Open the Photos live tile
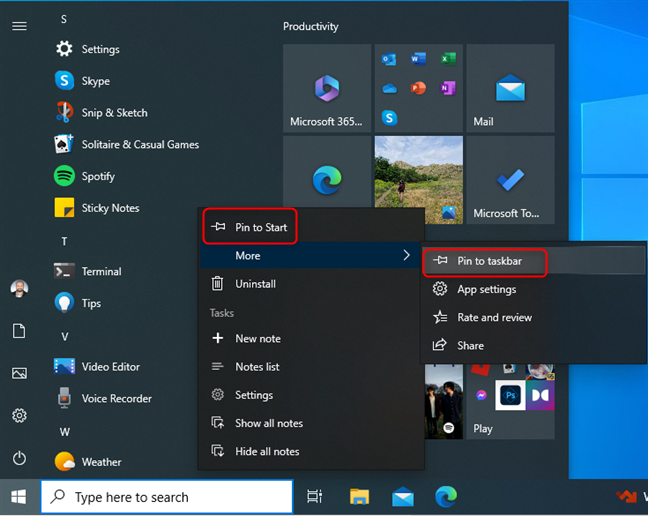648x516 pixels. [419, 172]
